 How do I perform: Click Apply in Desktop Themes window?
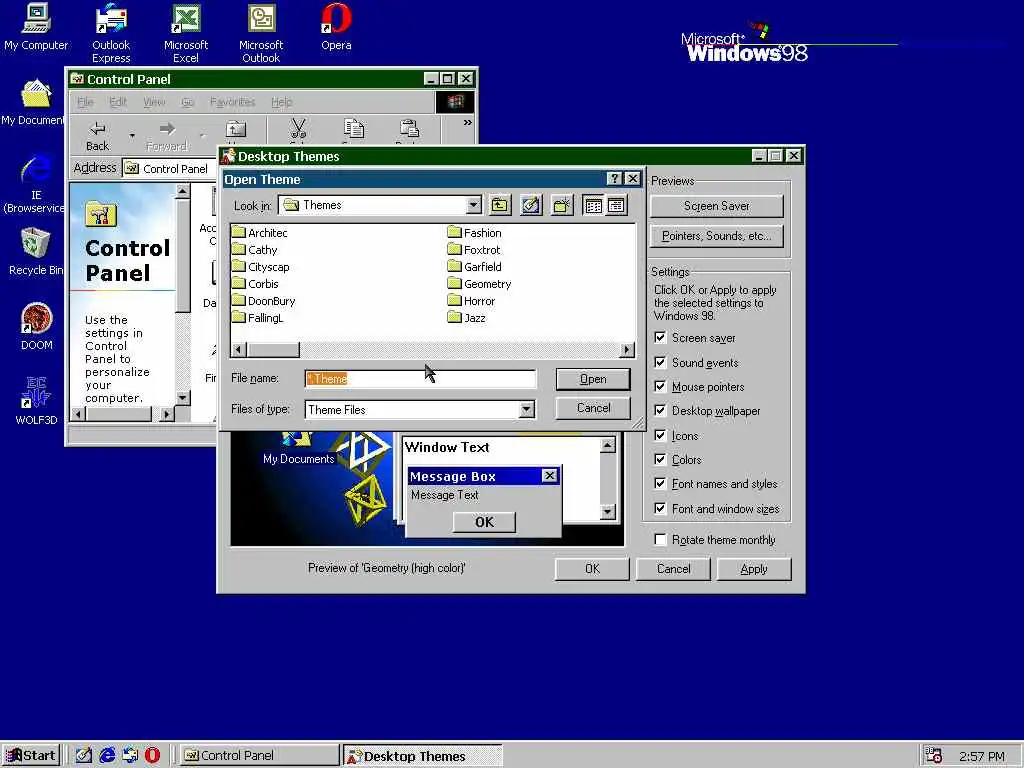pos(754,569)
